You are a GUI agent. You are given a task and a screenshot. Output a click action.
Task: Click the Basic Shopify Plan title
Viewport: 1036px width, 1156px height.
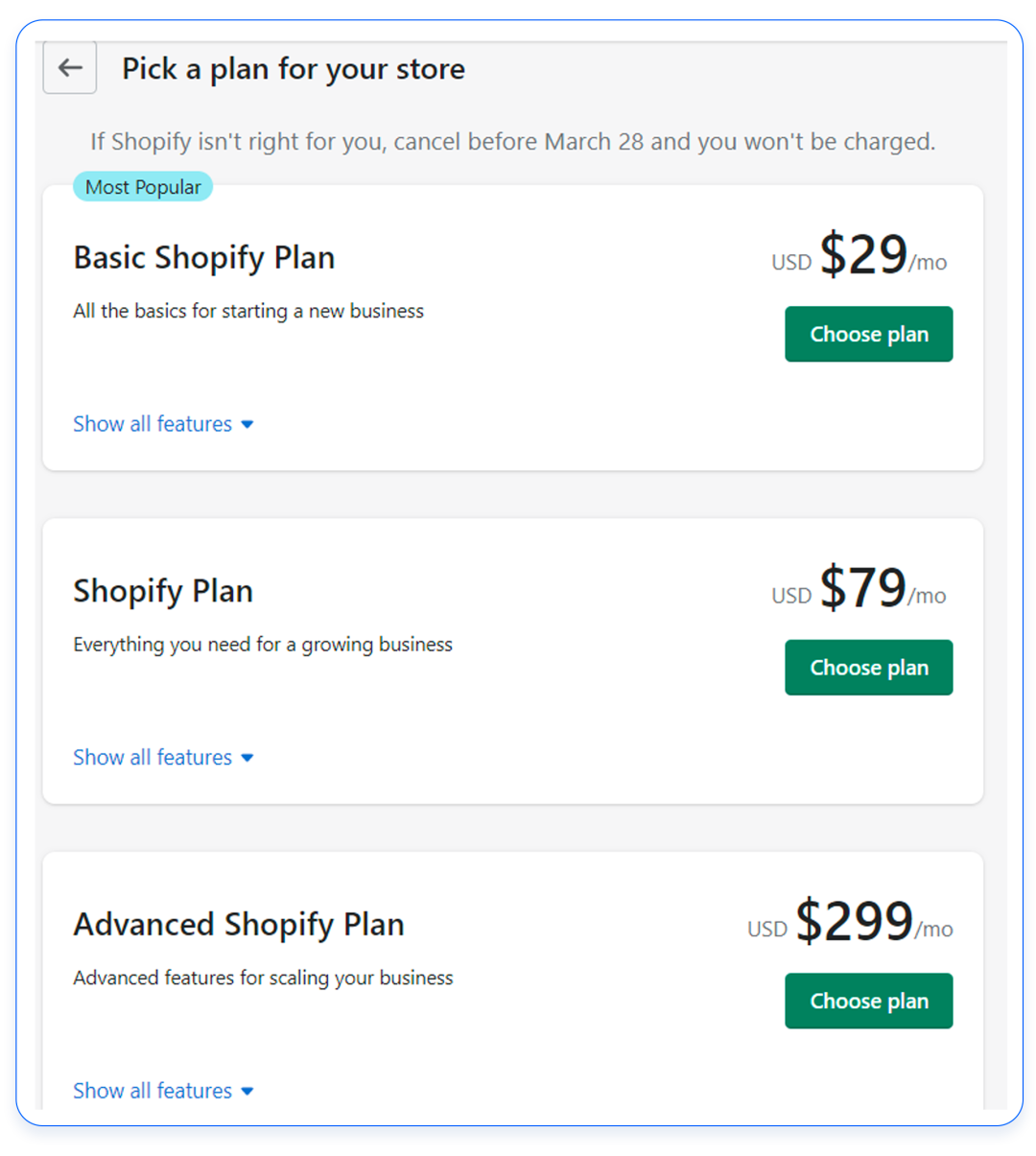coord(204,258)
